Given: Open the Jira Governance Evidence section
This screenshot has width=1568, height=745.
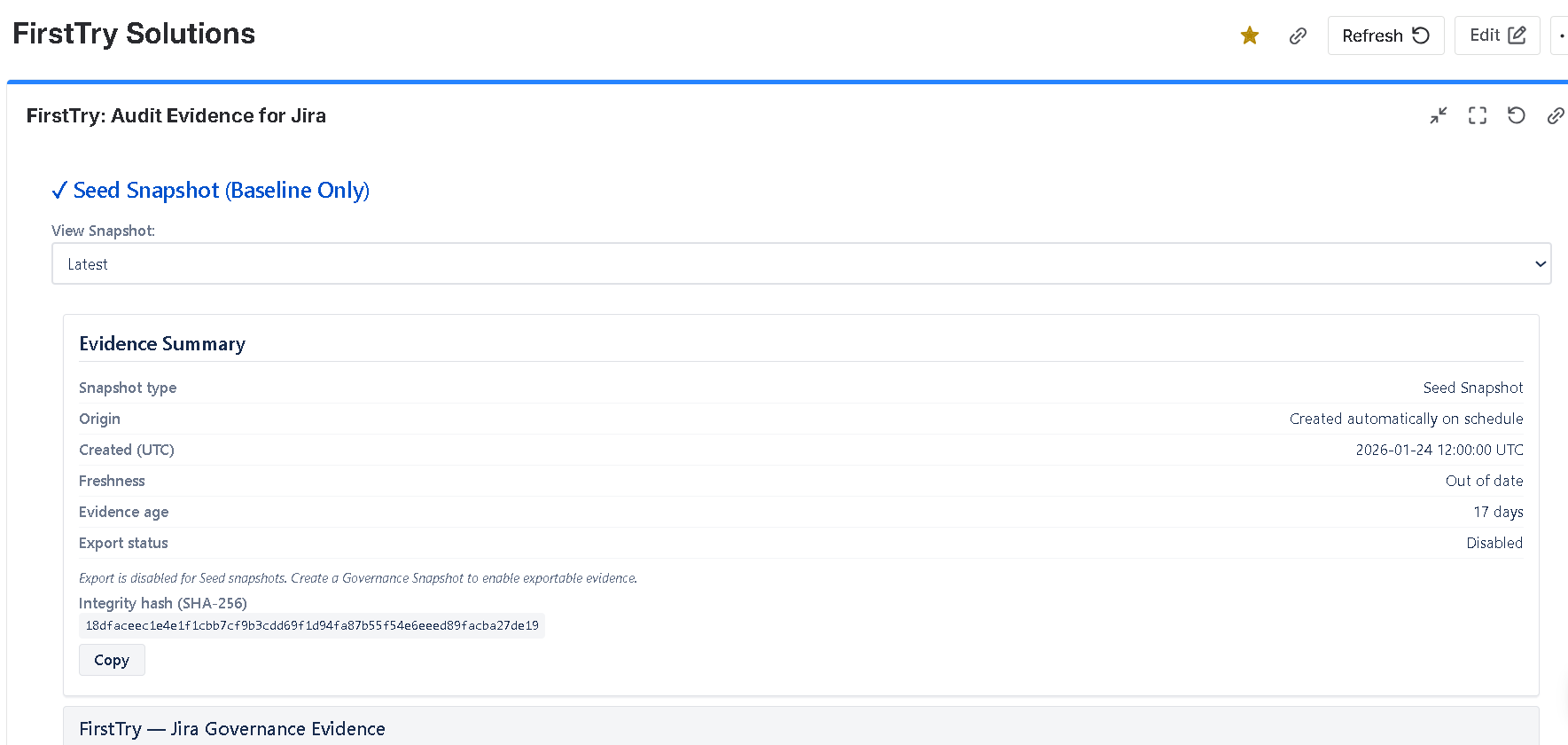Looking at the screenshot, I should [x=232, y=729].
